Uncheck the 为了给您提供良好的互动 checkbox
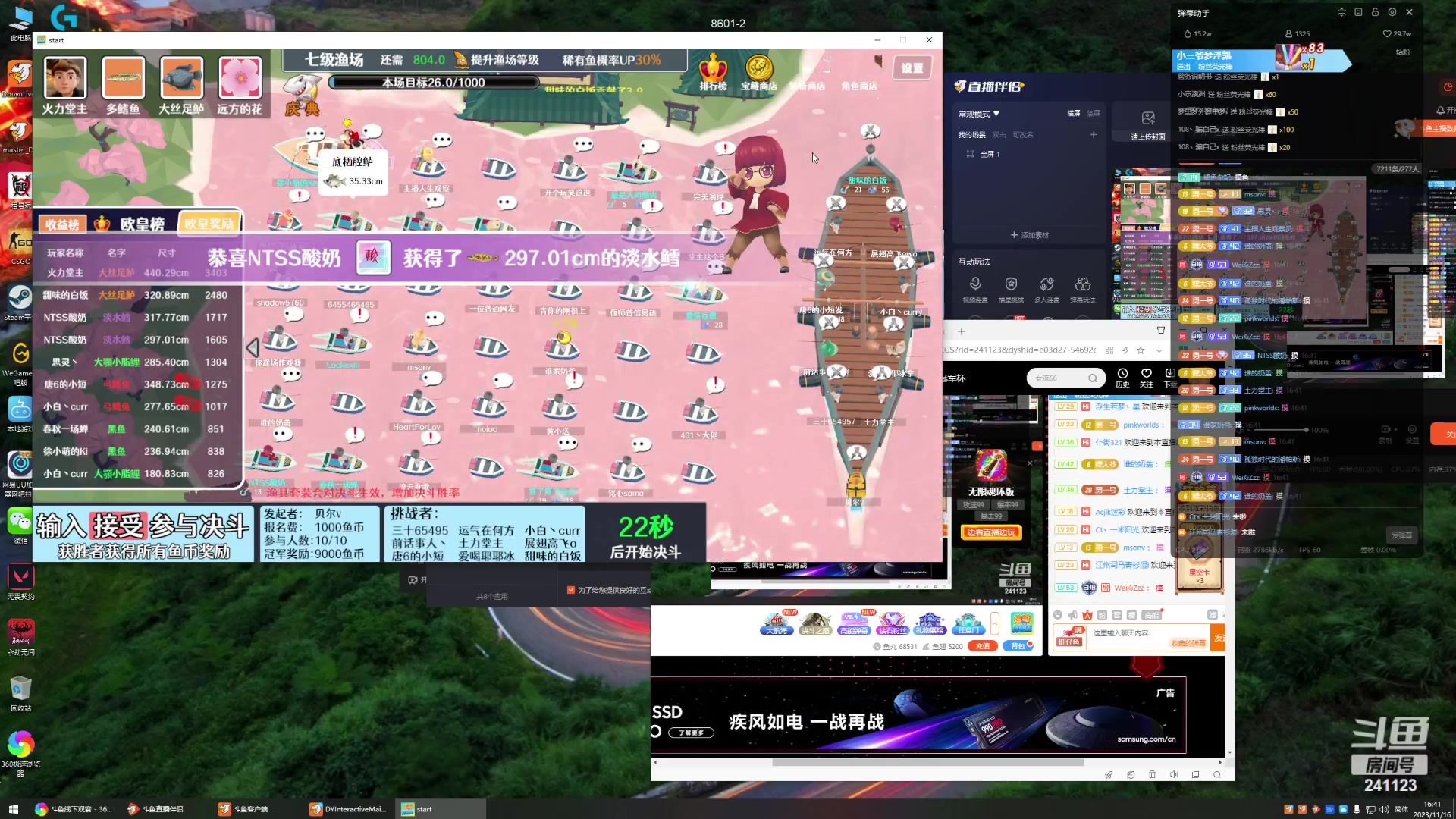Screen dimensions: 1456x819 (571, 589)
